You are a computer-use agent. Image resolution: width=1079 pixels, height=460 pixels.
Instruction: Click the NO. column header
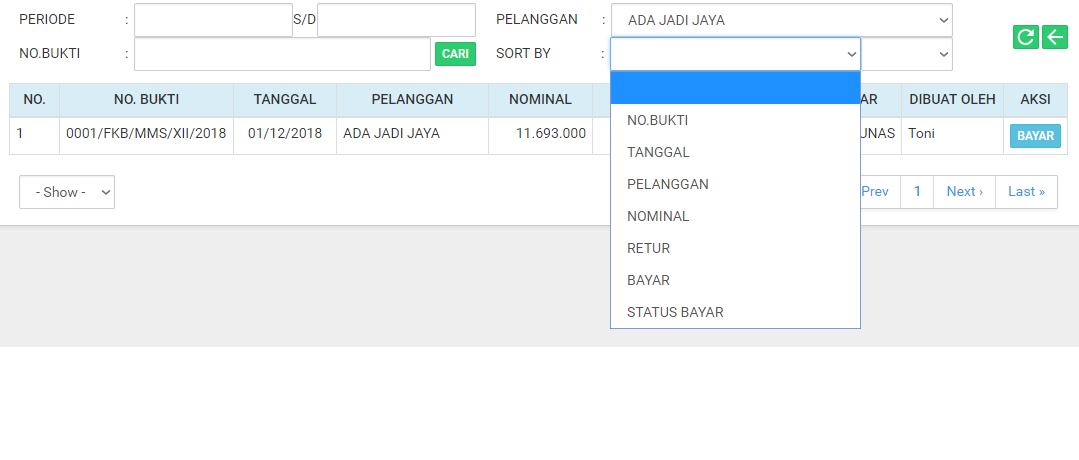point(34,100)
